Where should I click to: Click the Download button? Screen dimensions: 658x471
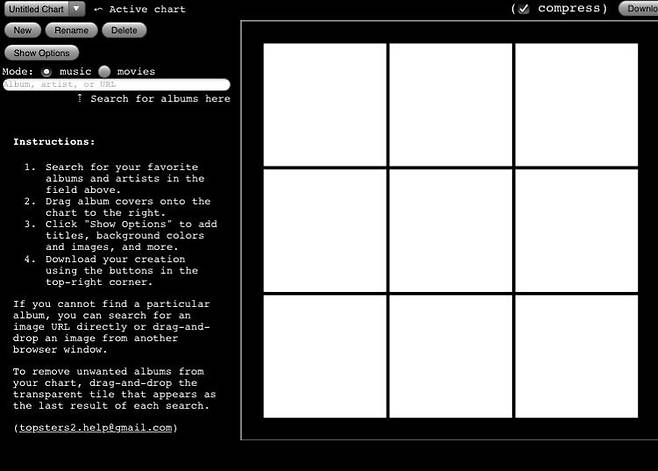(640, 9)
